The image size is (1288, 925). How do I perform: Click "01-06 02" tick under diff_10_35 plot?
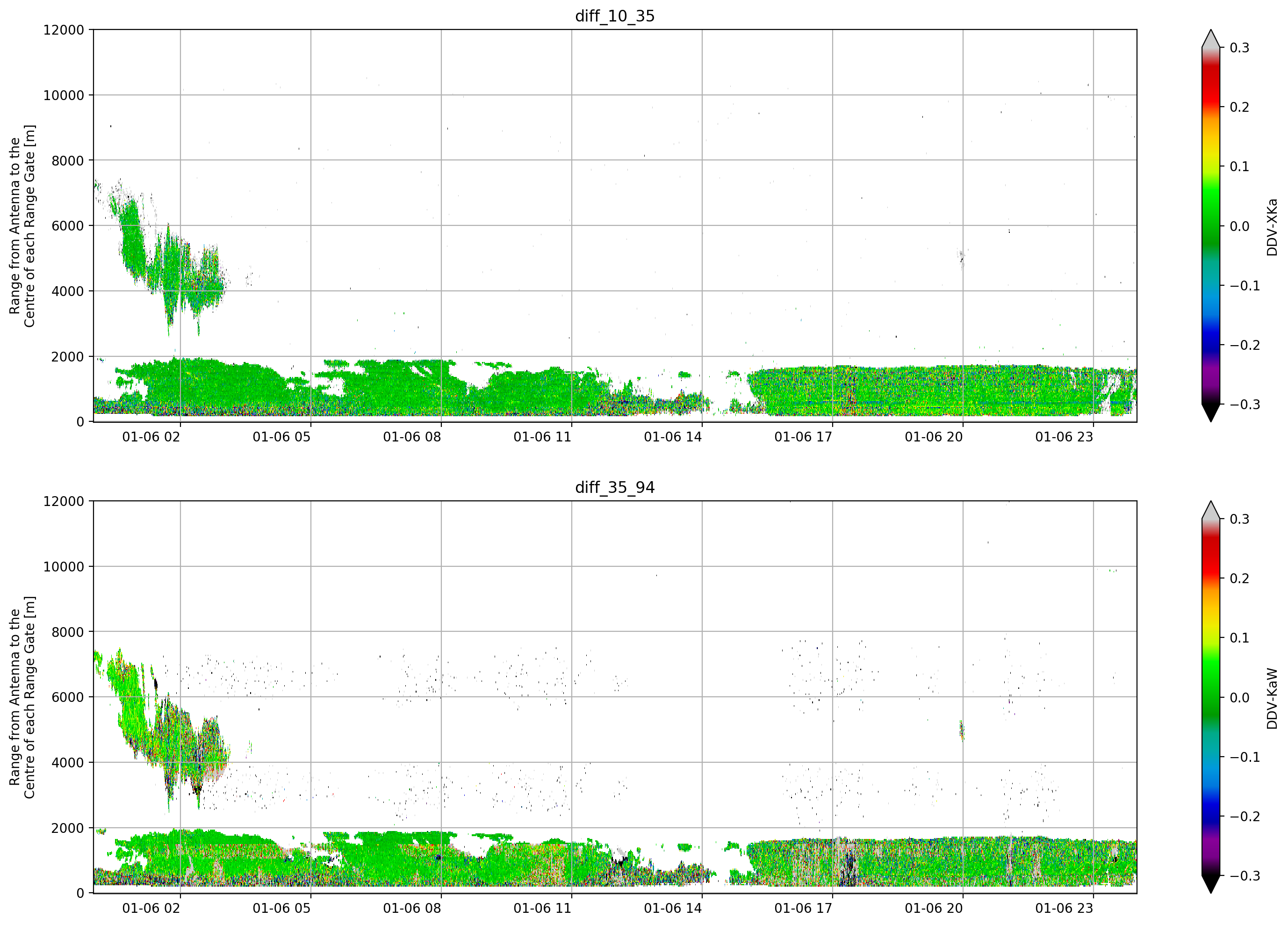coord(151,437)
